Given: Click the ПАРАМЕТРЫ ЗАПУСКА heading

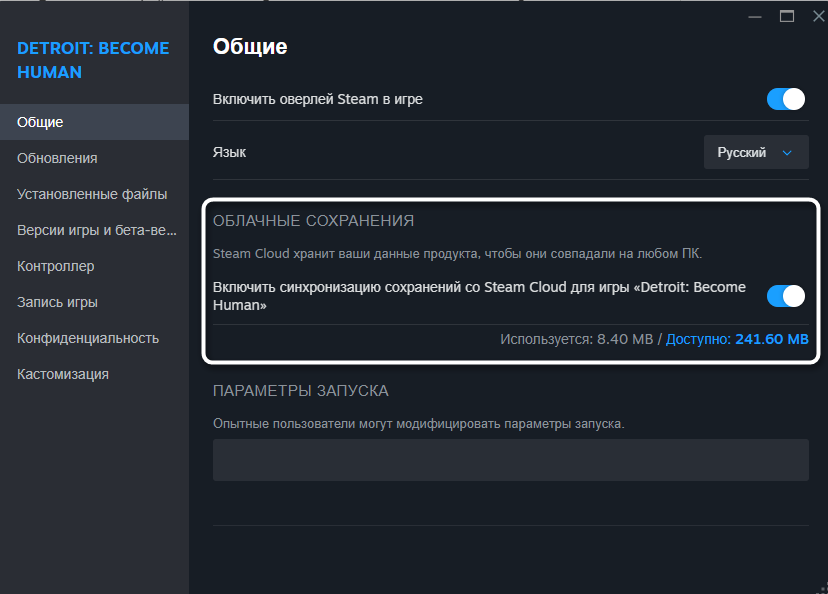Looking at the screenshot, I should click(300, 391).
